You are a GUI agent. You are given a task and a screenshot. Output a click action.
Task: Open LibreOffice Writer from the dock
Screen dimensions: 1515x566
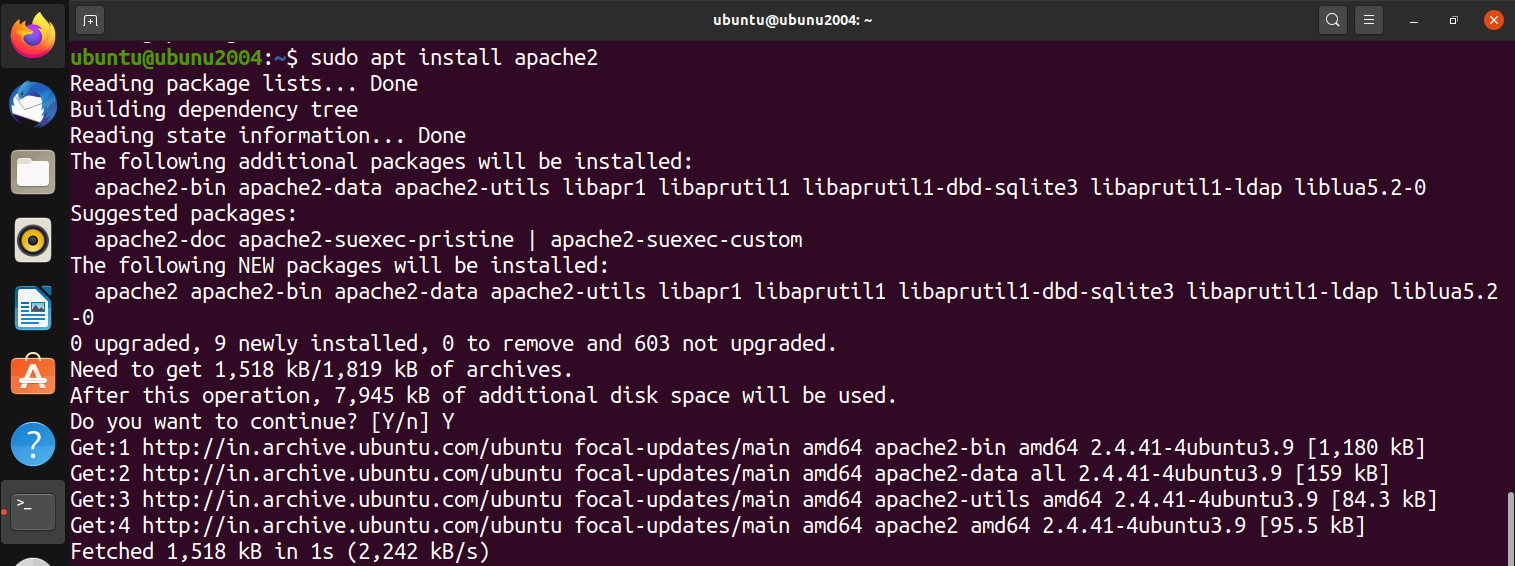click(33, 309)
